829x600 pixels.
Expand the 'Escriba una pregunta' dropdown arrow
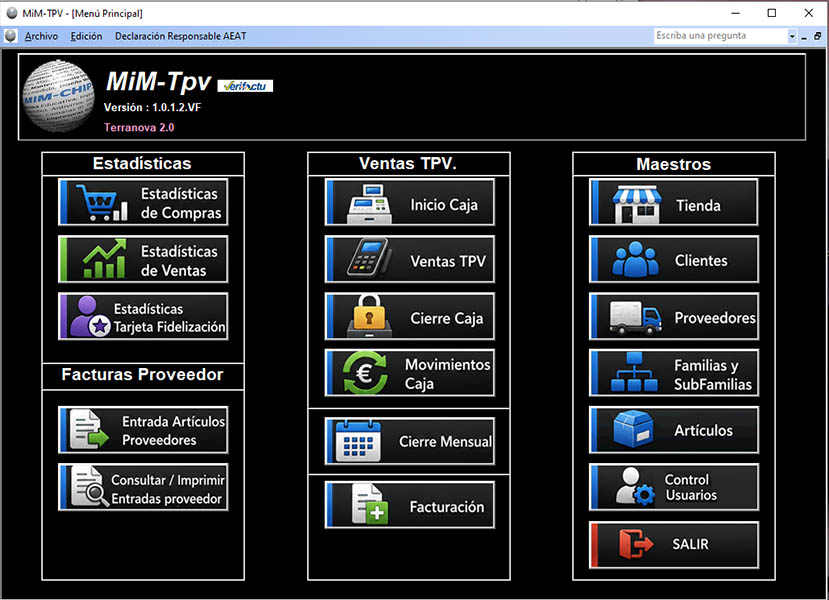792,36
